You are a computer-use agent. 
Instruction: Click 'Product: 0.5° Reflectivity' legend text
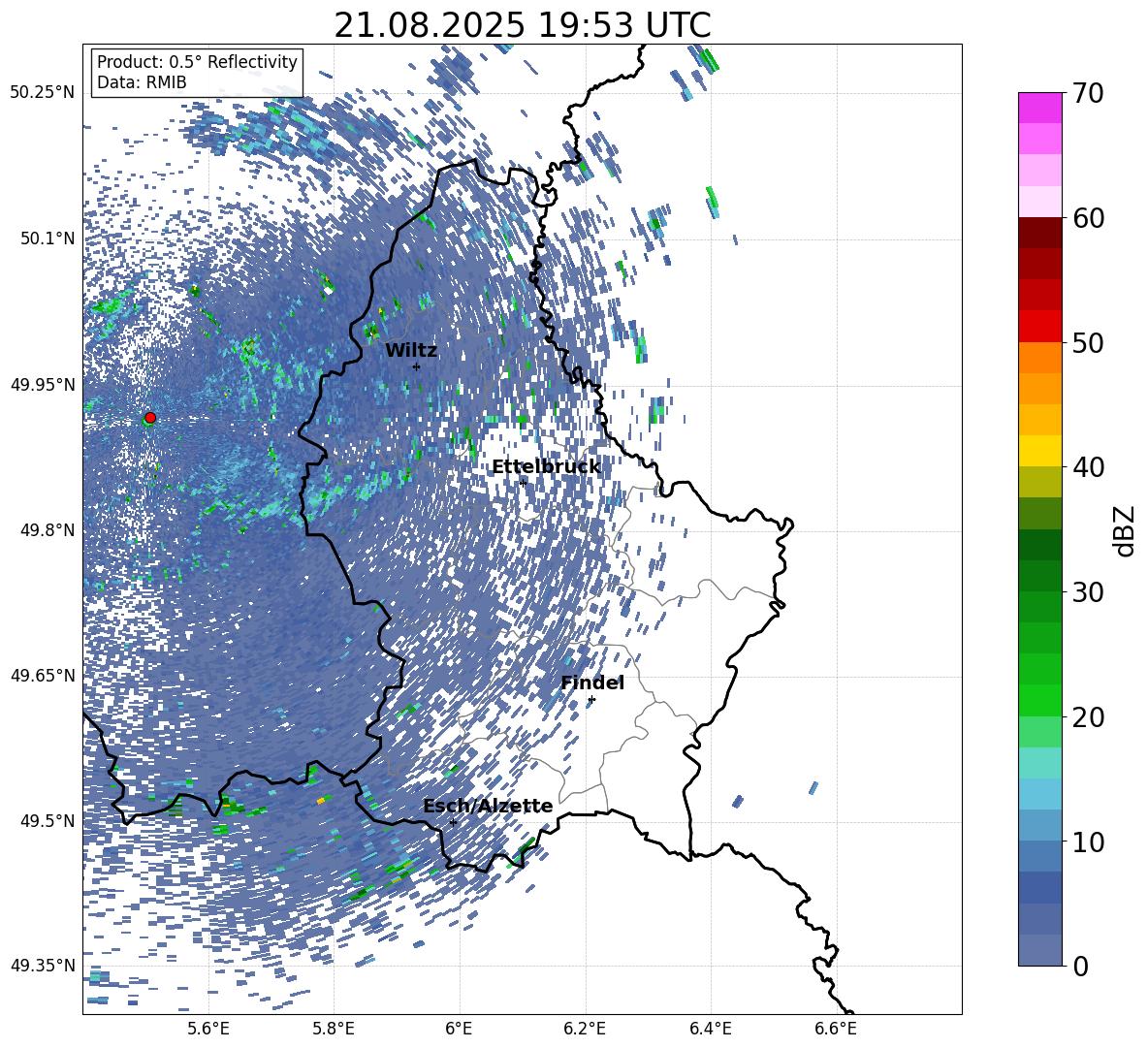(197, 61)
